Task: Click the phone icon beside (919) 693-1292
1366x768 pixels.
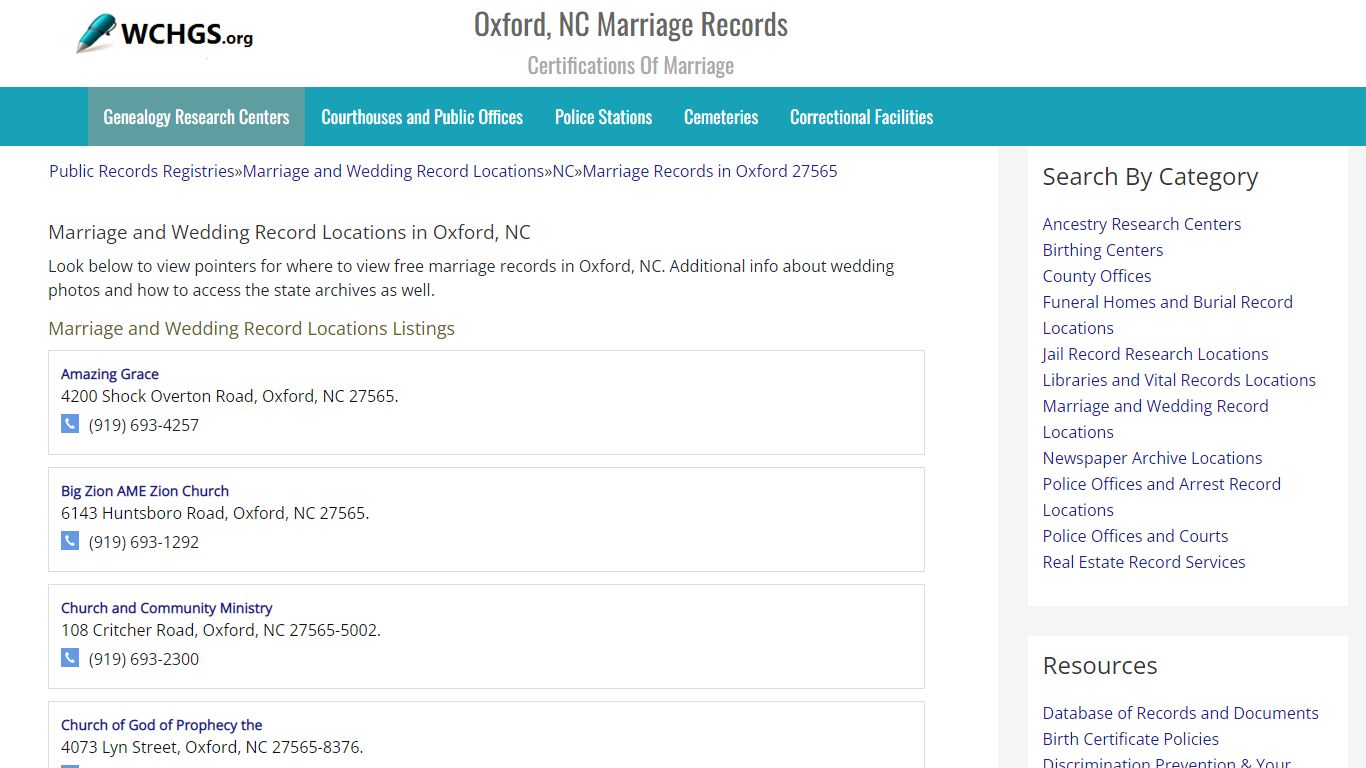Action: 70,541
